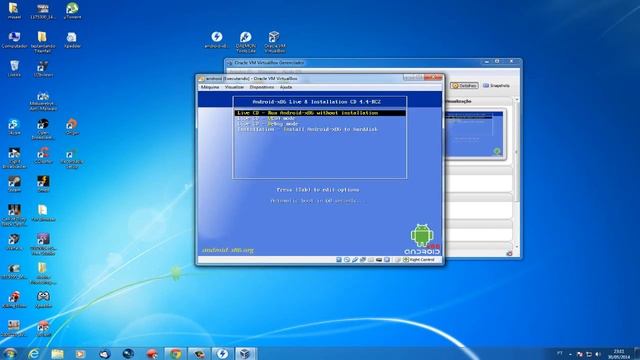640x360 pixels.
Task: Launch Internet Explorer from the taskbar
Action: (x=34, y=353)
